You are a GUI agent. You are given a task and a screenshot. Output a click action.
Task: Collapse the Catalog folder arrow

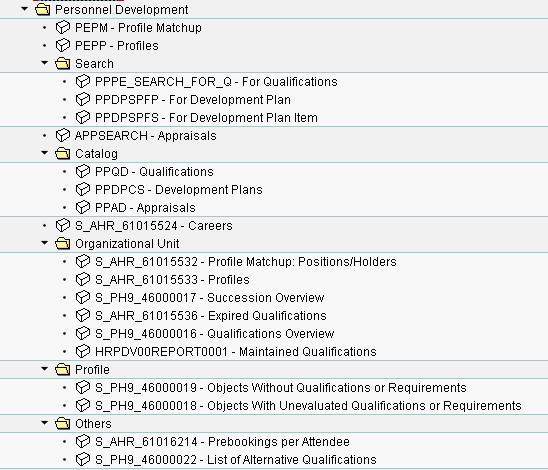(44, 153)
